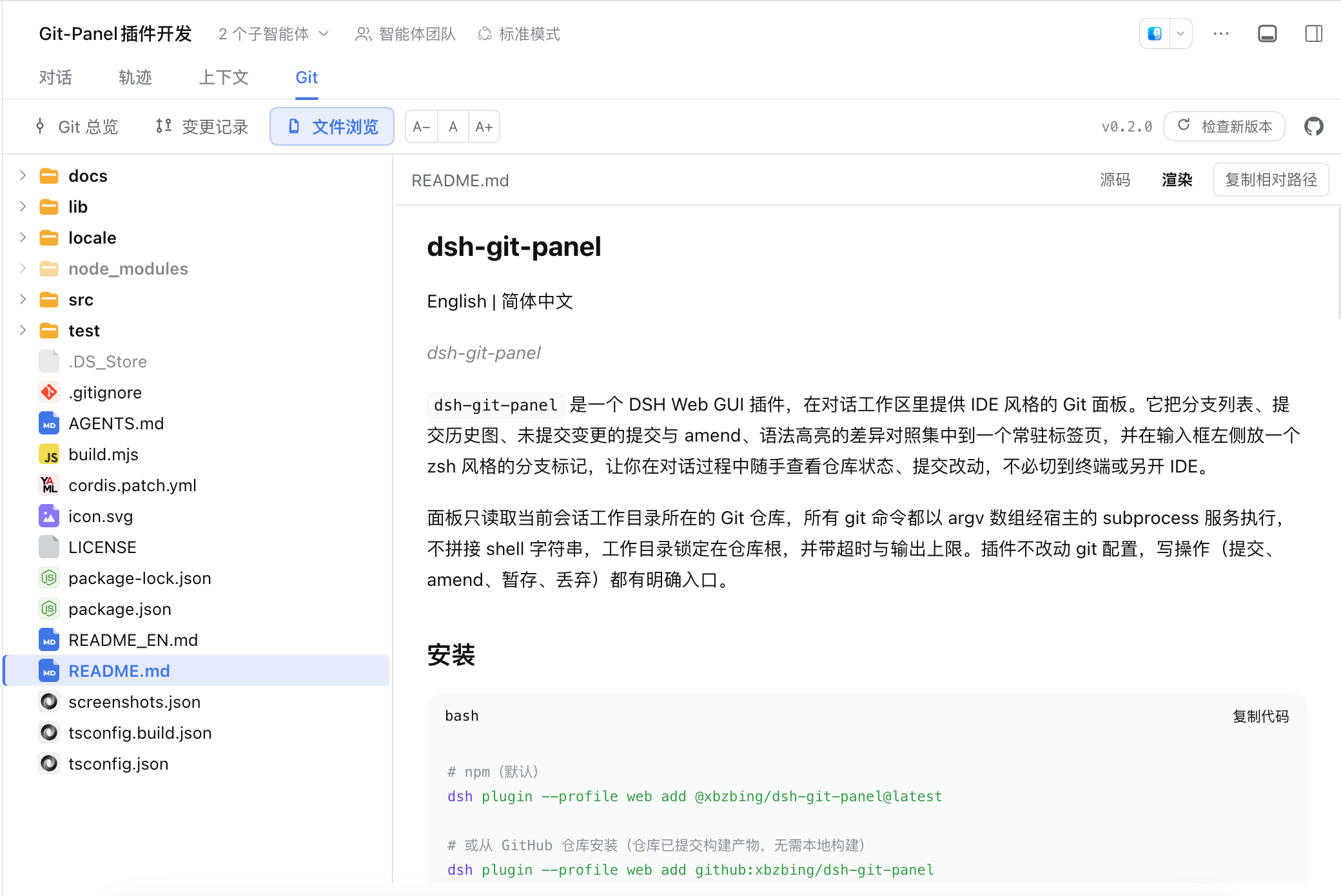Switch to 源码 source view
Screen dimensions: 1341x896
tap(1115, 180)
